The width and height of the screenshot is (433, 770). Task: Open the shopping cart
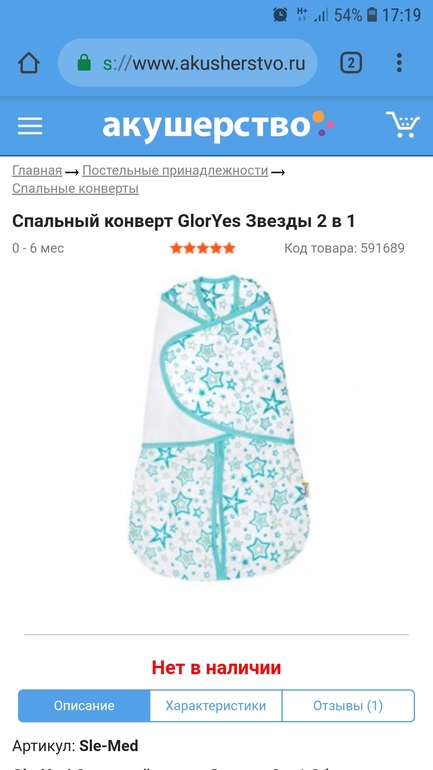point(403,125)
